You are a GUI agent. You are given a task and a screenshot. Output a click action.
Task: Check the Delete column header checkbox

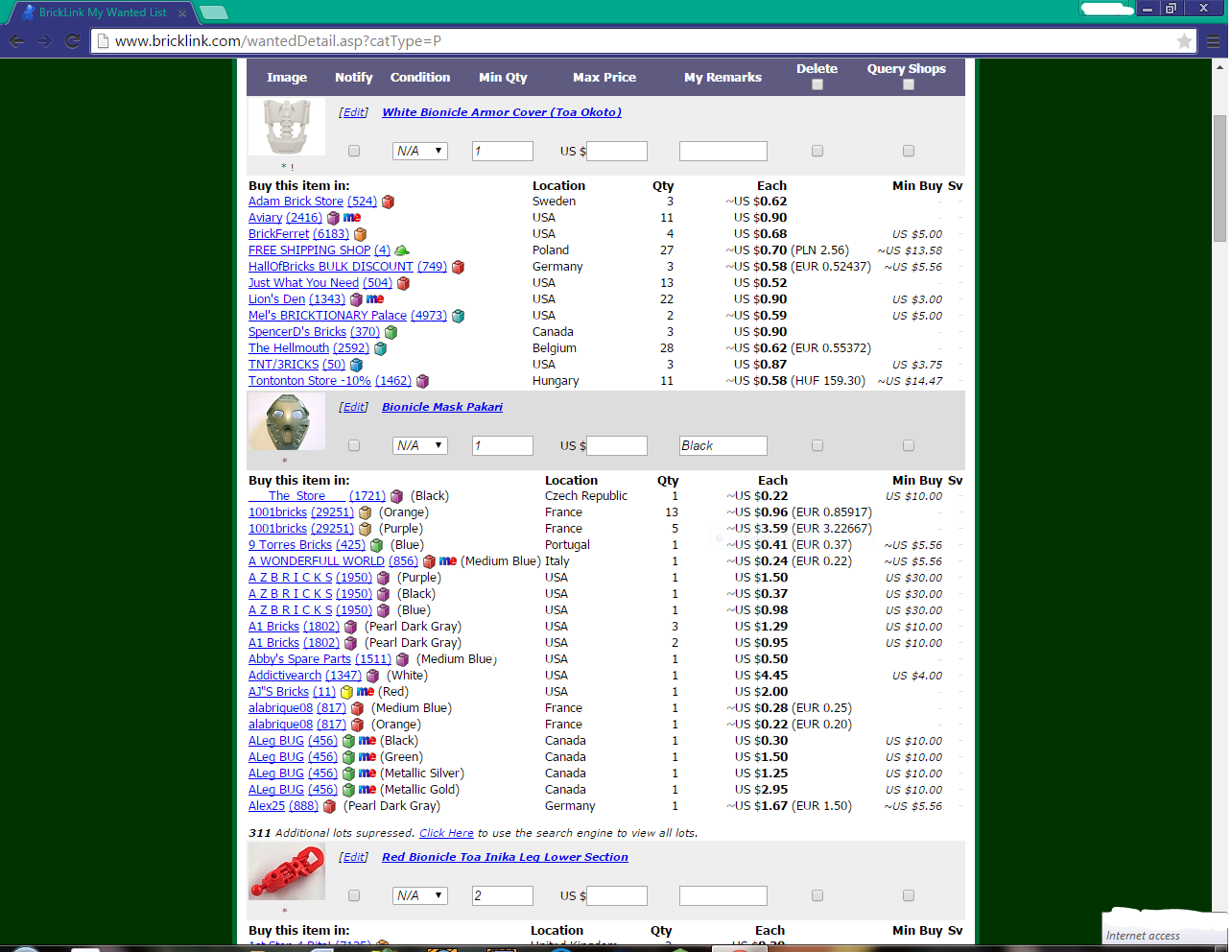(817, 84)
